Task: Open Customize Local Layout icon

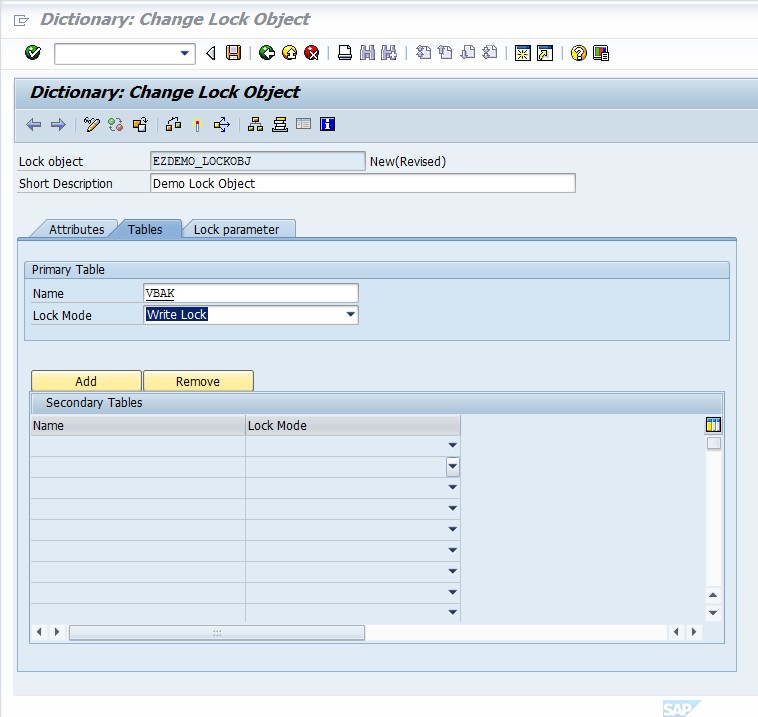Action: pyautogui.click(x=601, y=53)
